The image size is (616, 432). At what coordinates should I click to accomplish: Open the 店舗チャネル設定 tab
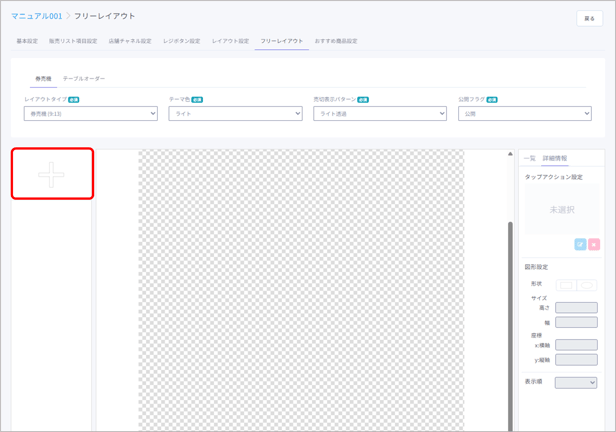click(x=130, y=41)
